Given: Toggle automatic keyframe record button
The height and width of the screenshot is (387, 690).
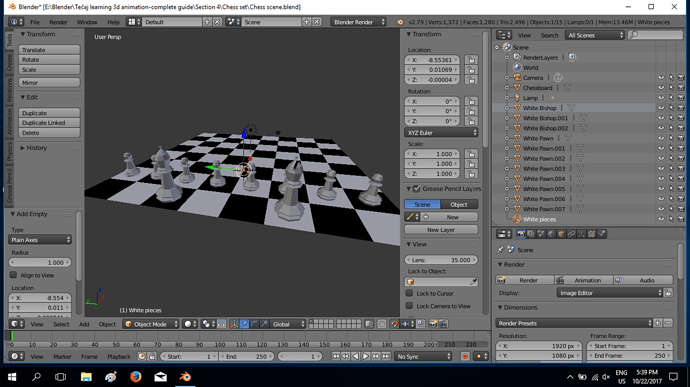Looking at the screenshot, I should (465, 356).
